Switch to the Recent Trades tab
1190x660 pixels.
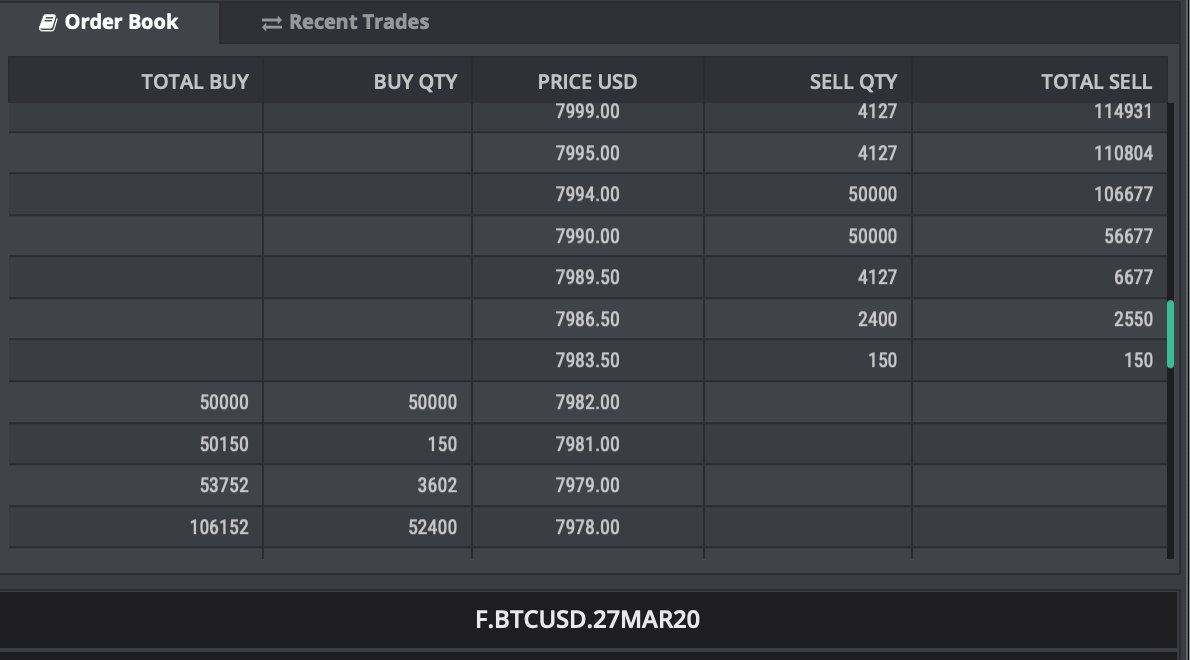click(345, 22)
